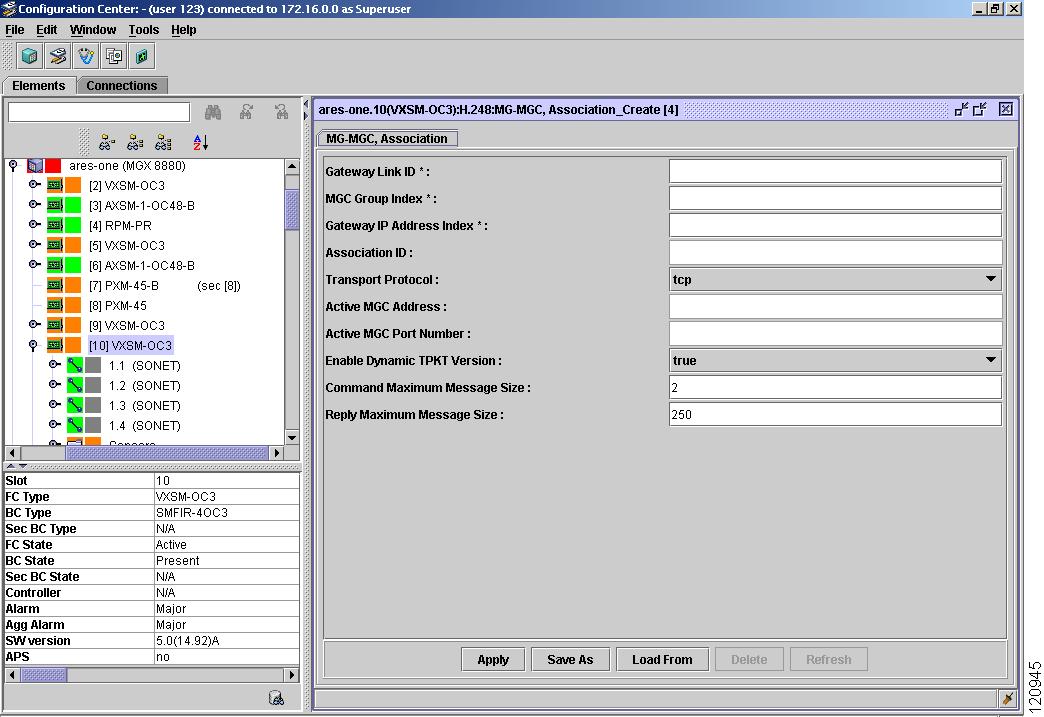Expand the [2] VXSM-OC3 tree node
Image resolution: width=1044 pixels, height=717 pixels.
tap(34, 185)
